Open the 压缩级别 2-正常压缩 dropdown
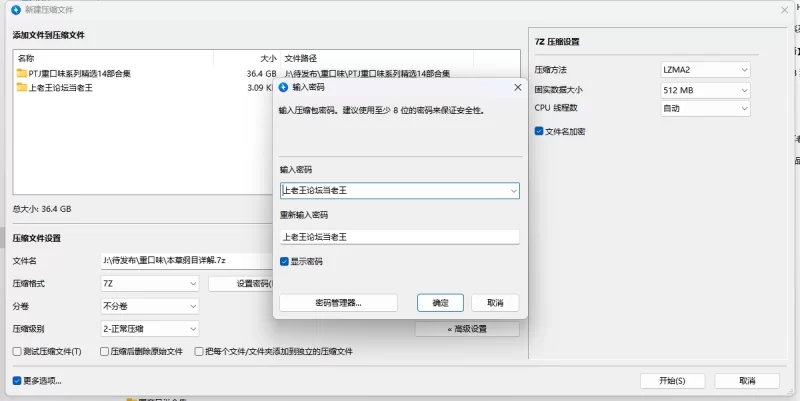 coord(149,329)
